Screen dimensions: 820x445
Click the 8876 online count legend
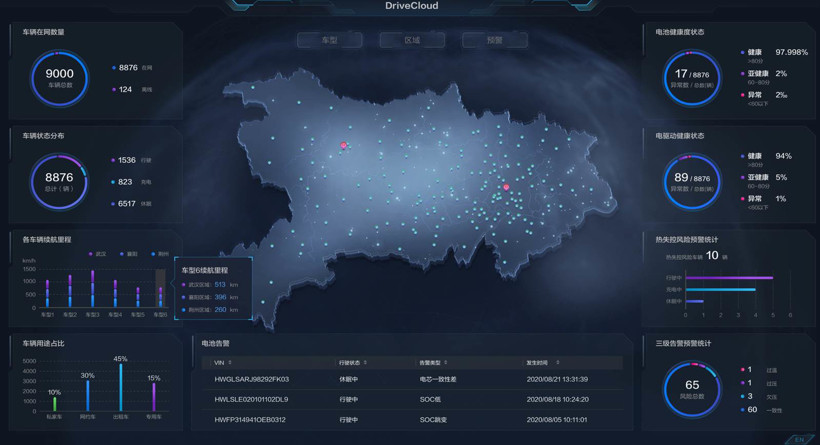pos(132,67)
